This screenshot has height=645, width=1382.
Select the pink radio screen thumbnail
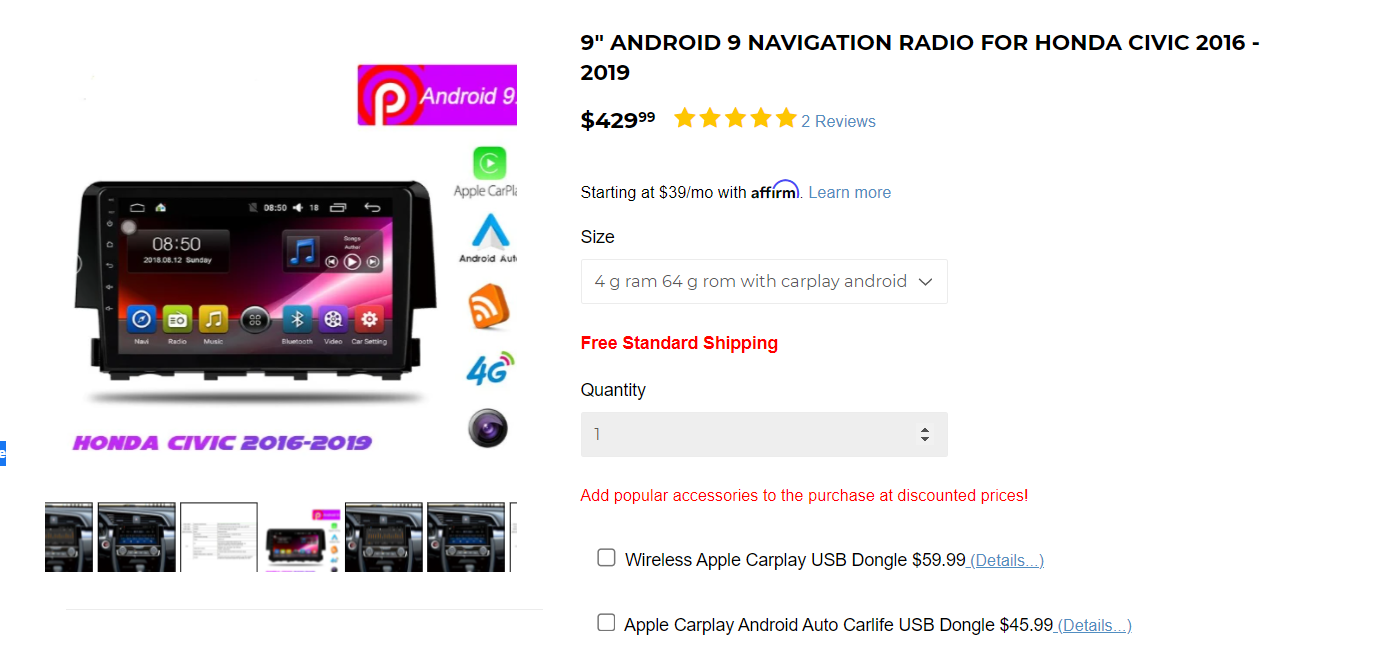(x=301, y=537)
